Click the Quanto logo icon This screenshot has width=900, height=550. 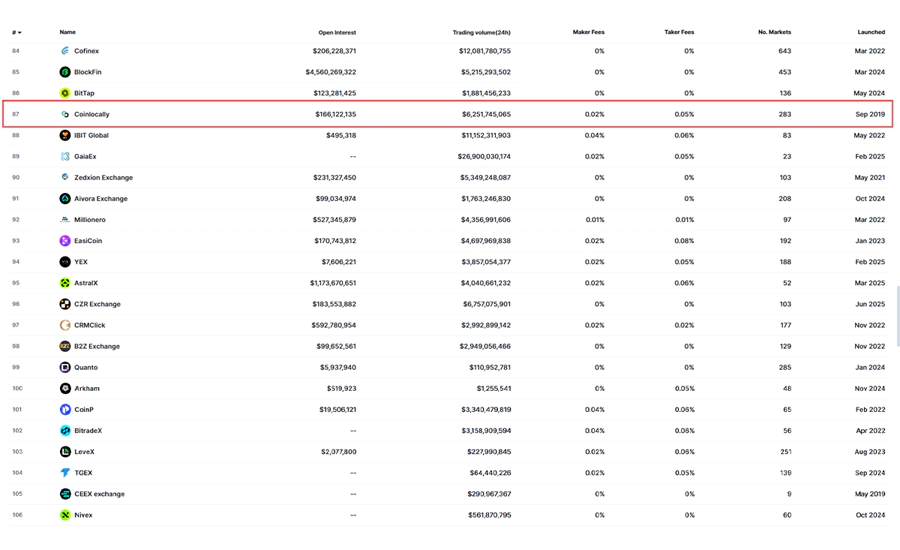tap(65, 367)
